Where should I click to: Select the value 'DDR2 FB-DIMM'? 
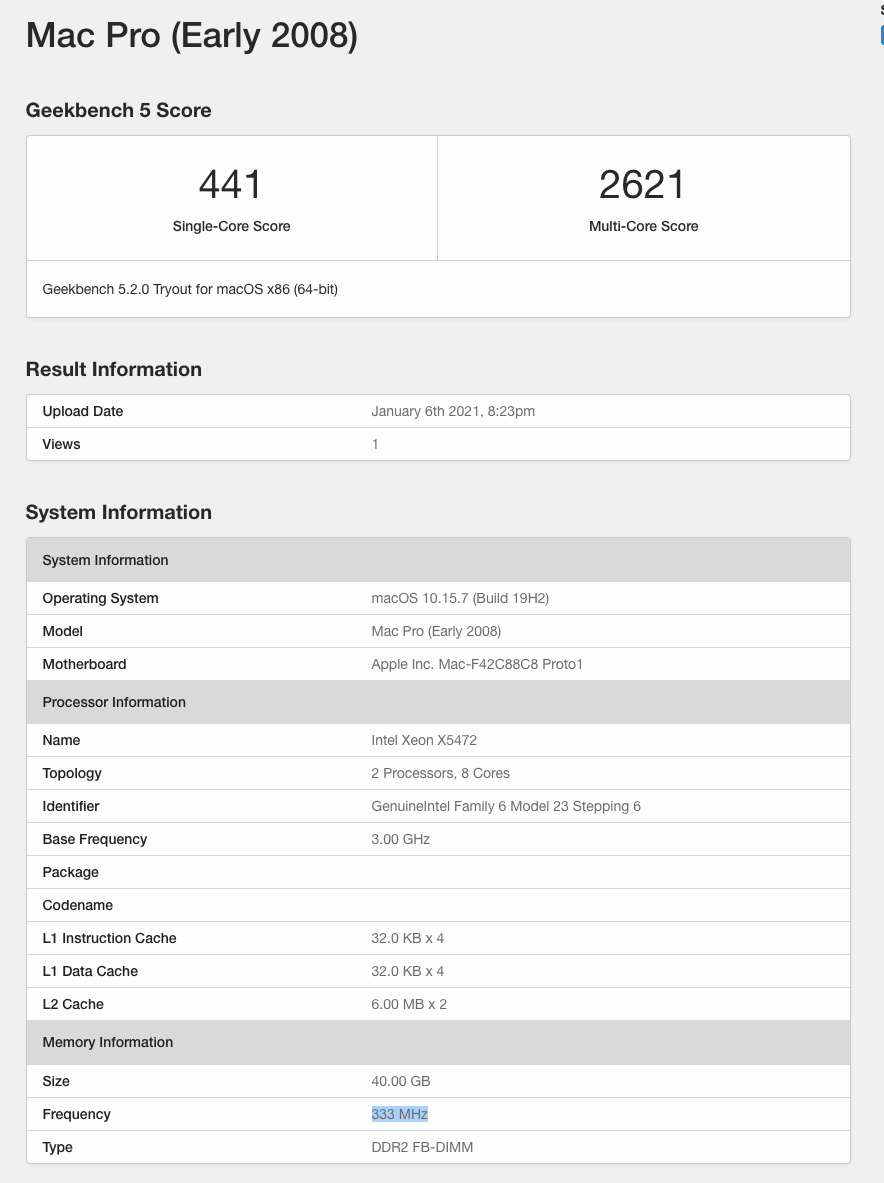[422, 1148]
